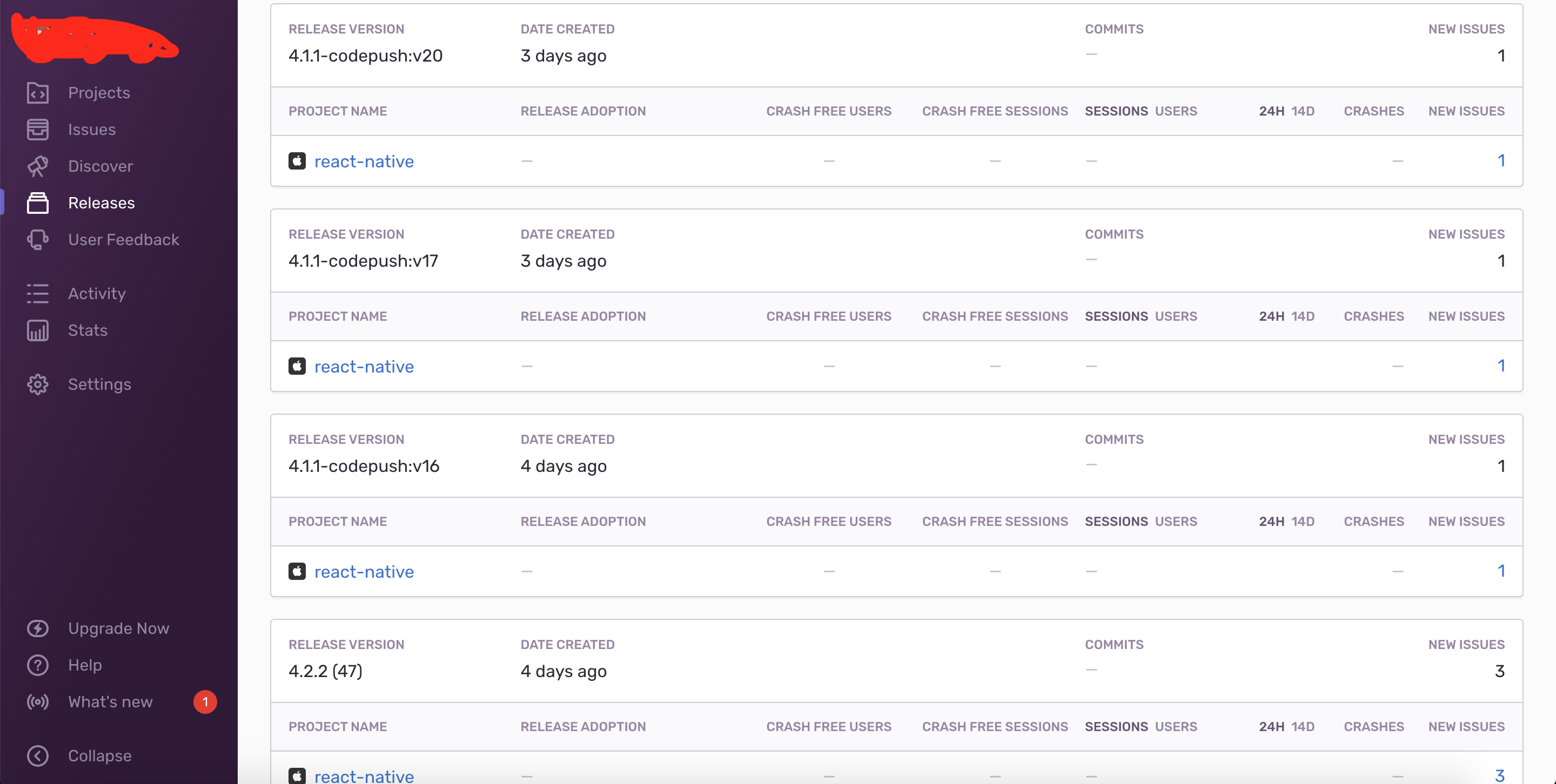Select 24H view for release 4.2.2
This screenshot has width=1556, height=784.
1272,727
